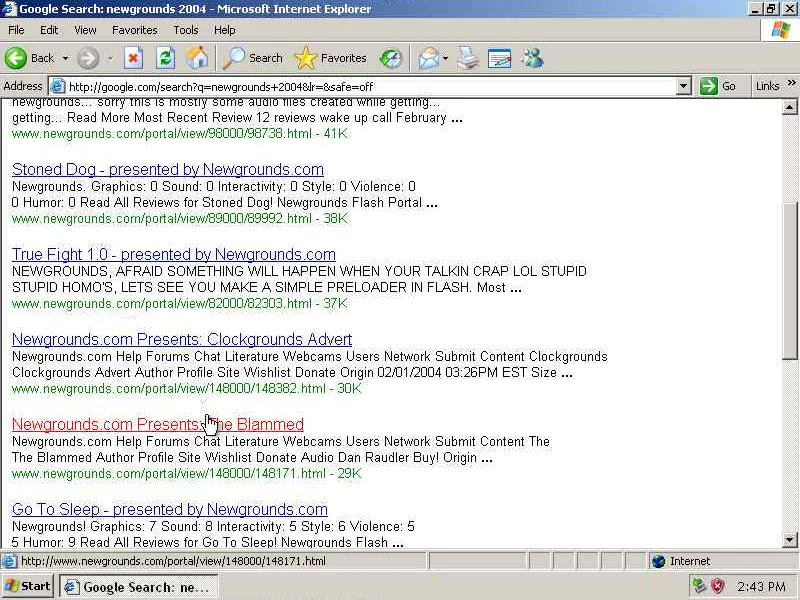Stop page loading with the red X icon
800x600 pixels.
[134, 58]
